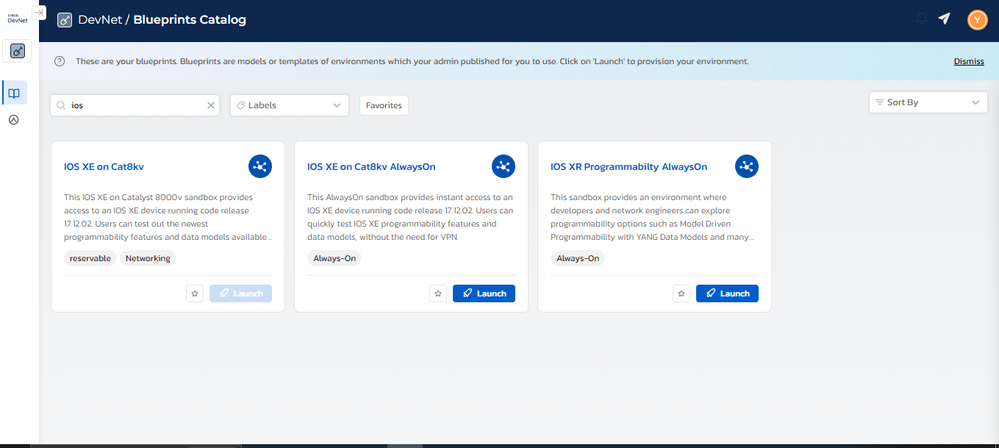Screen dimensions: 999x448
Task: Clear the search text with the X
Action: tap(211, 105)
